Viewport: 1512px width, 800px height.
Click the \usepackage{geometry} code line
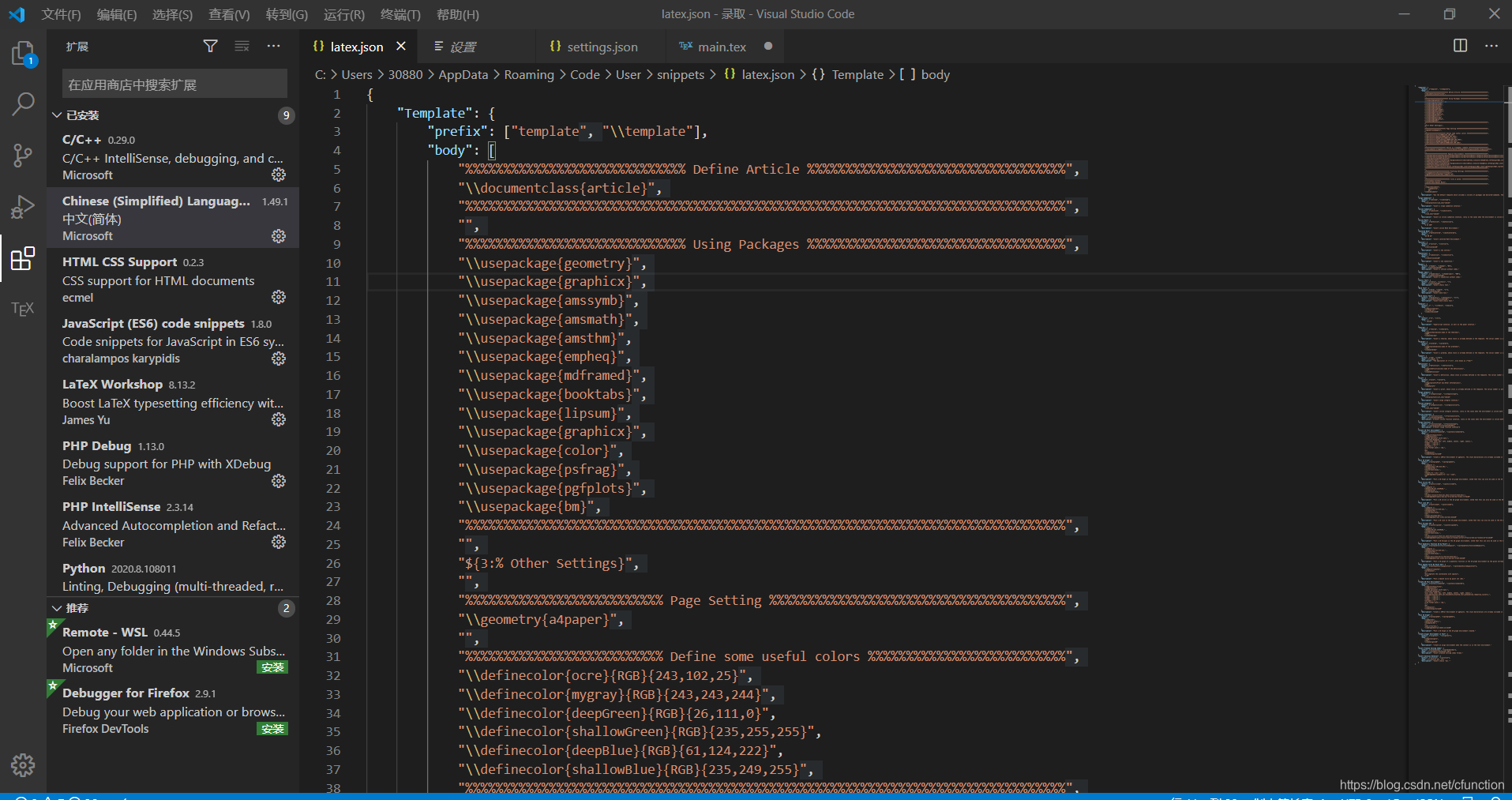[553, 263]
